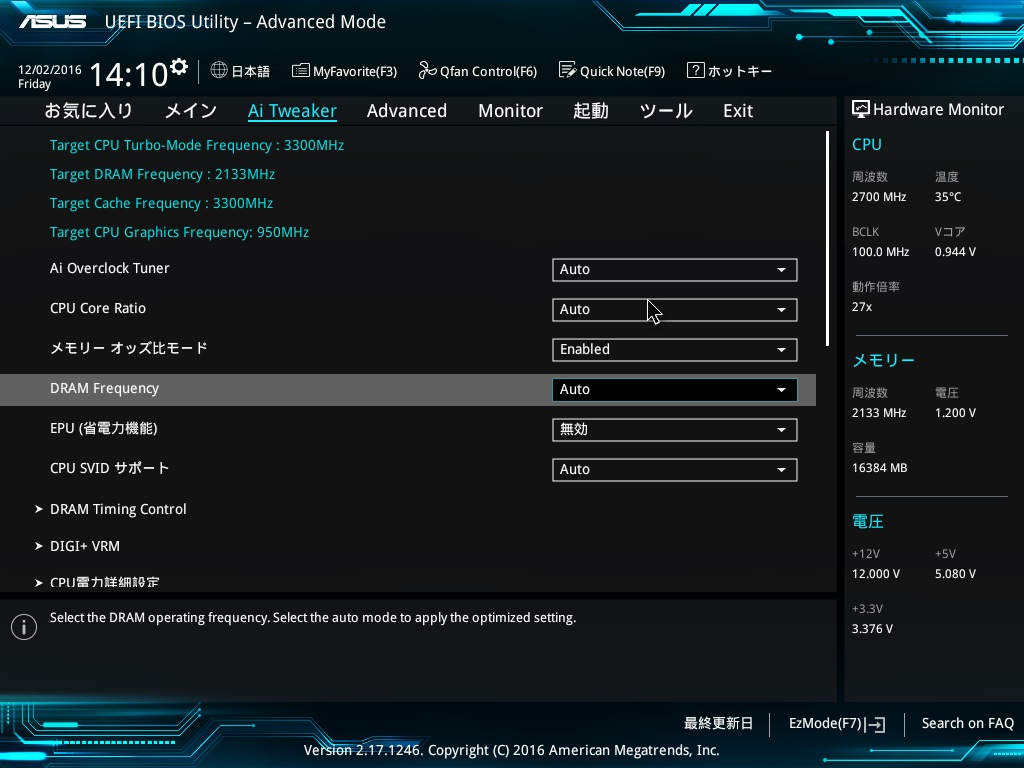This screenshot has height=768, width=1024.
Task: Switch to the メイン tab
Action: click(x=191, y=111)
